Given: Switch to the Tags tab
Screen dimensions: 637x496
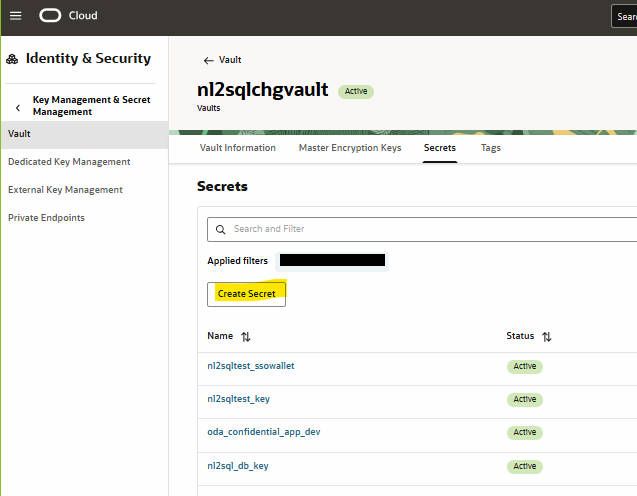Looking at the screenshot, I should point(490,148).
